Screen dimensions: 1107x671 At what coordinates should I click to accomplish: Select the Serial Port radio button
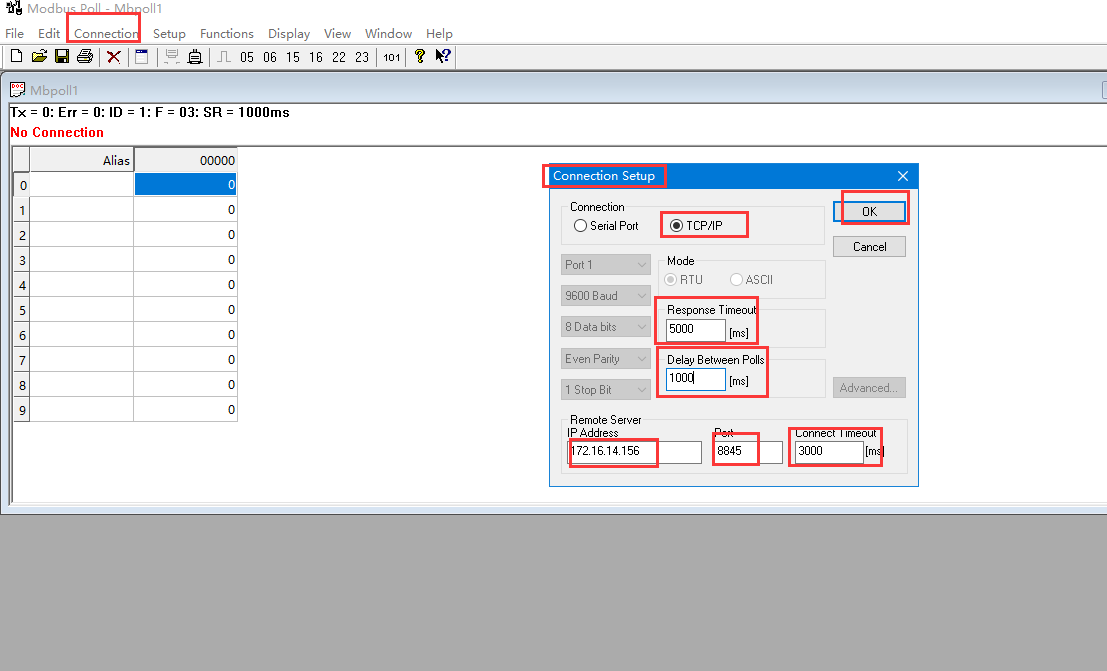tap(581, 226)
